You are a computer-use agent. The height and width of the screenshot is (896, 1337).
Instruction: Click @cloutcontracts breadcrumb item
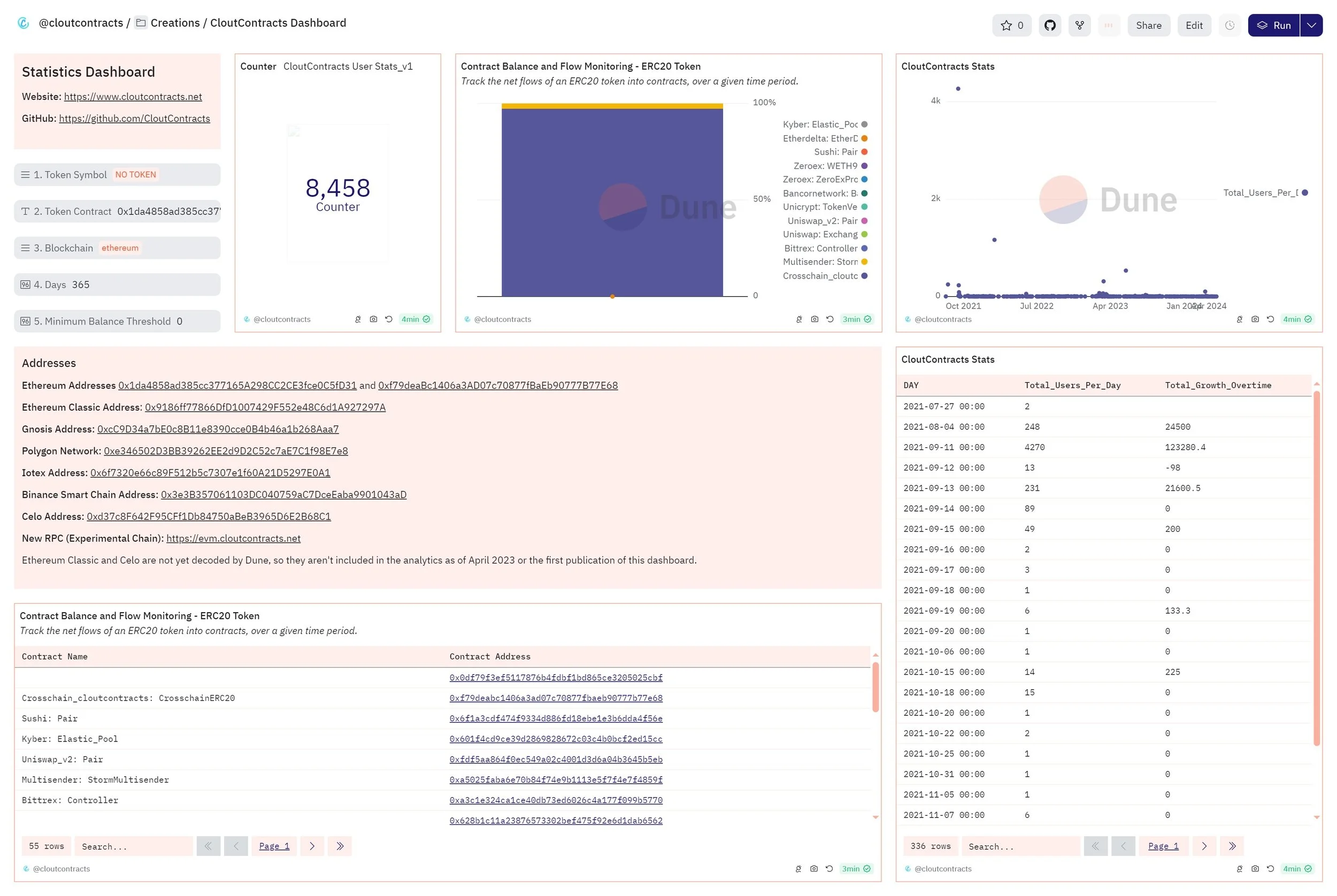click(81, 23)
